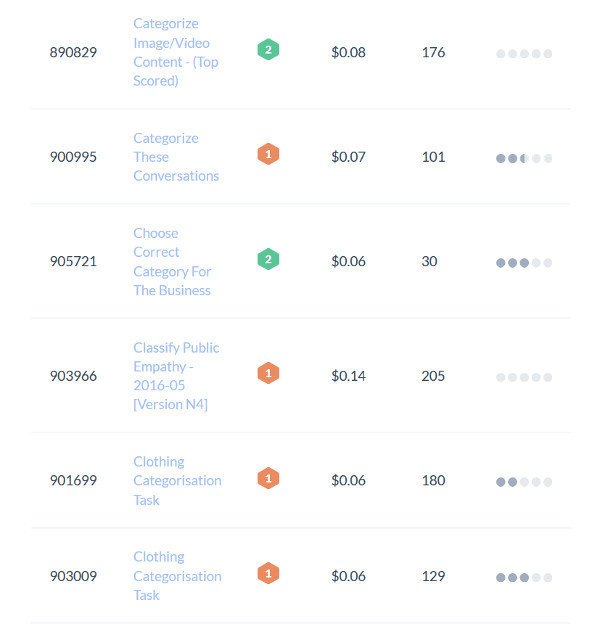Click empty rating dots for job 903966
The height and width of the screenshot is (637, 600).
tap(524, 377)
